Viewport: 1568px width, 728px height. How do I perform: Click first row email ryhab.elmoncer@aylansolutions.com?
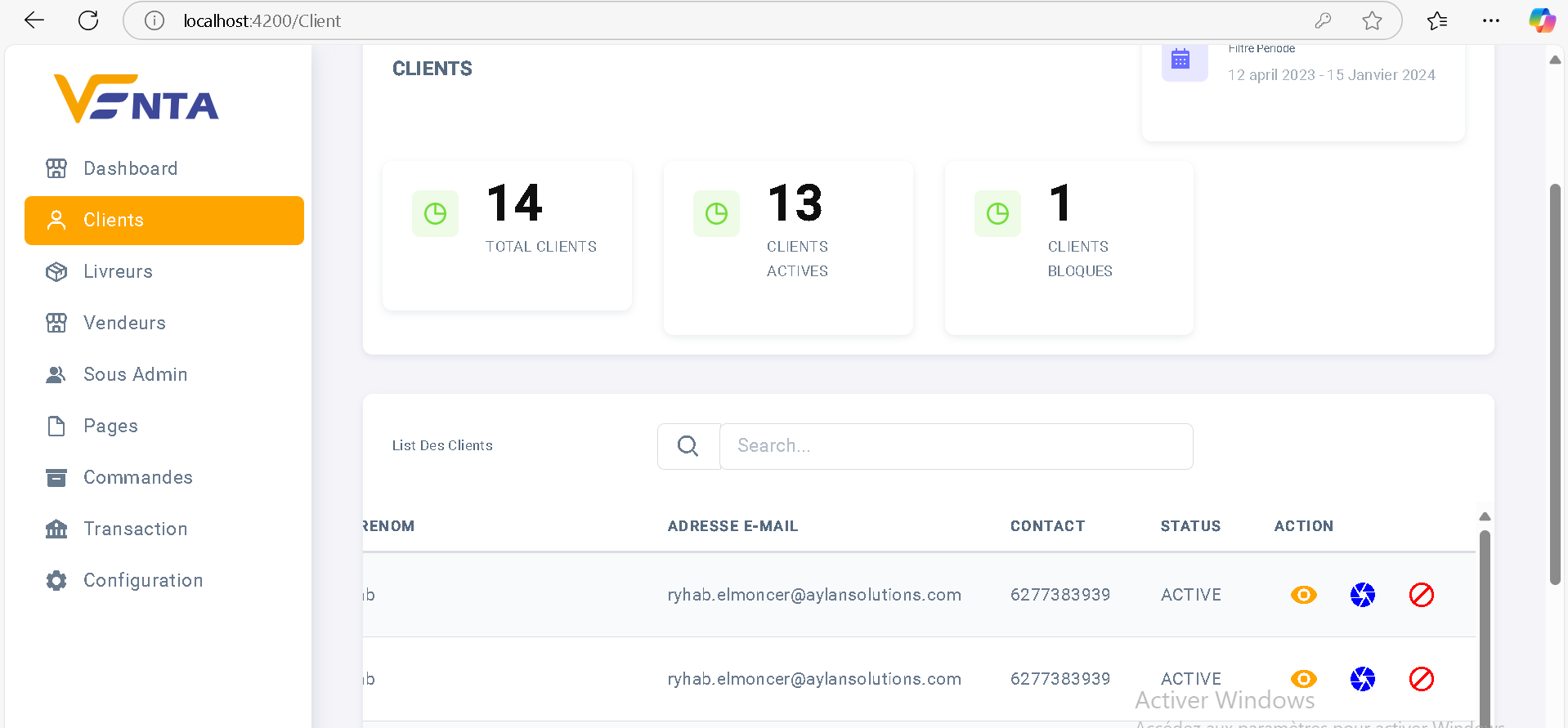pyautogui.click(x=814, y=595)
